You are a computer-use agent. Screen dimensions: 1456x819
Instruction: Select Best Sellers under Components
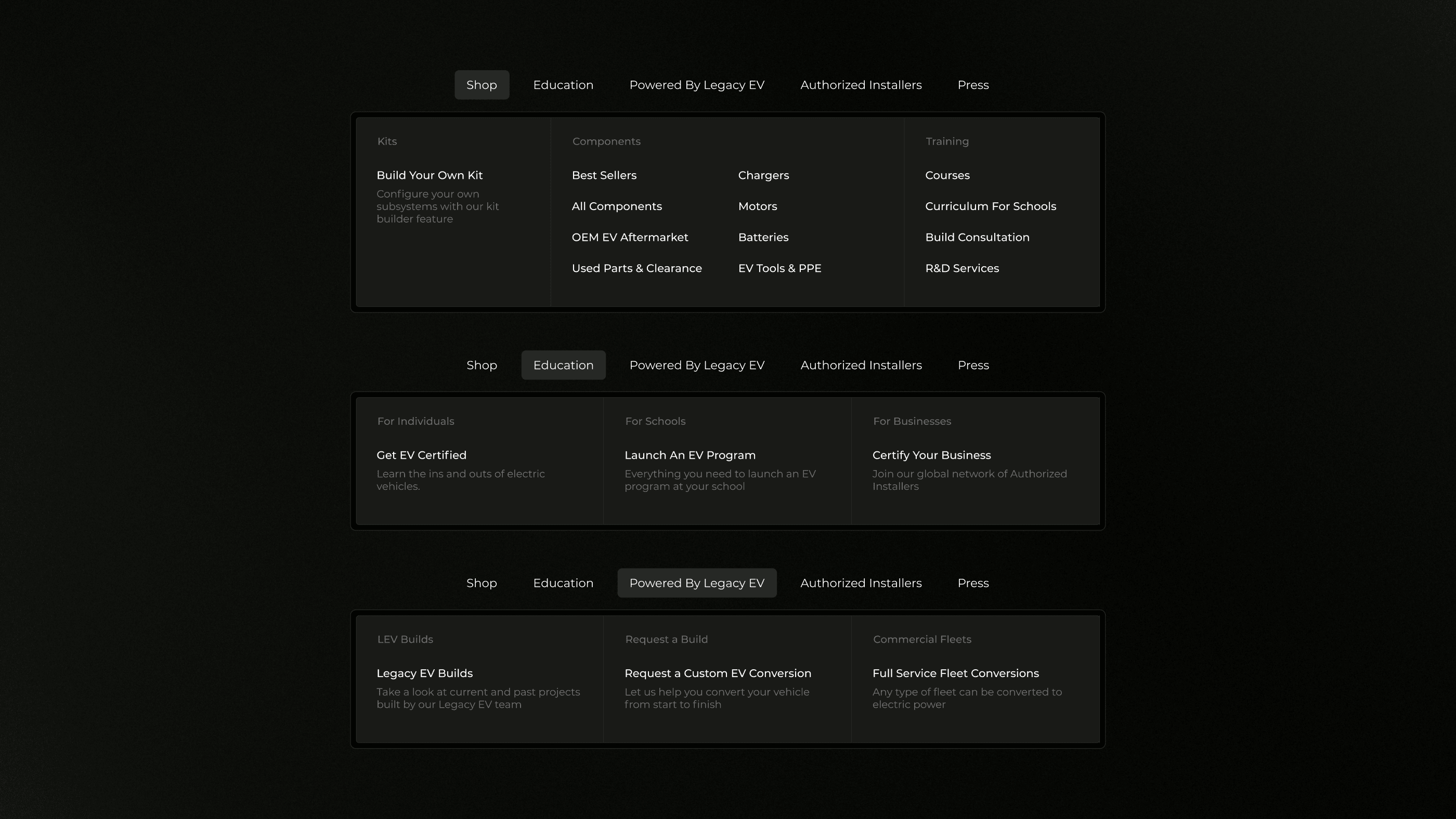click(x=604, y=175)
